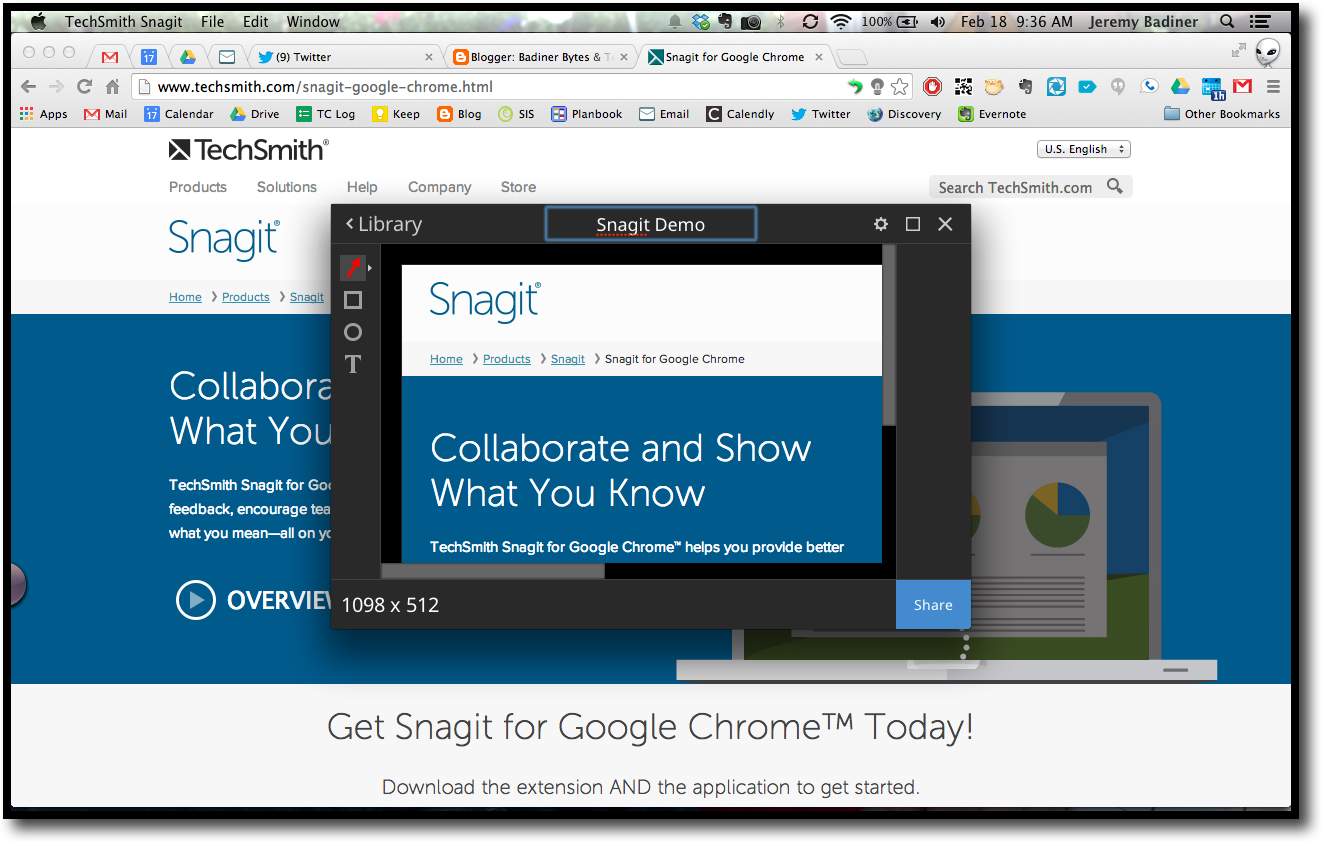
Task: Open the Evernote bookmark
Action: coord(992,114)
